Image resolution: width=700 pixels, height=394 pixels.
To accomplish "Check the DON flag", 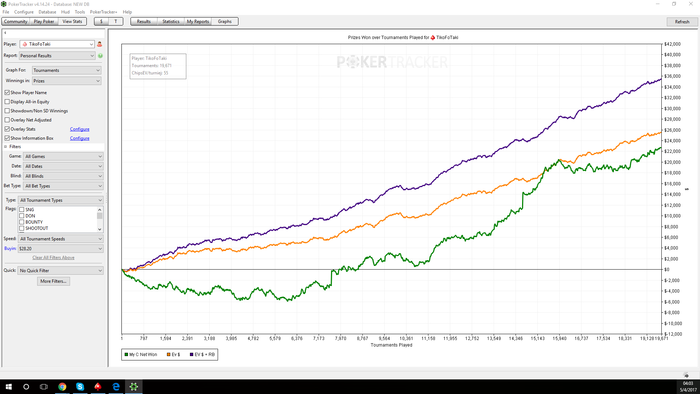I will coord(21,216).
